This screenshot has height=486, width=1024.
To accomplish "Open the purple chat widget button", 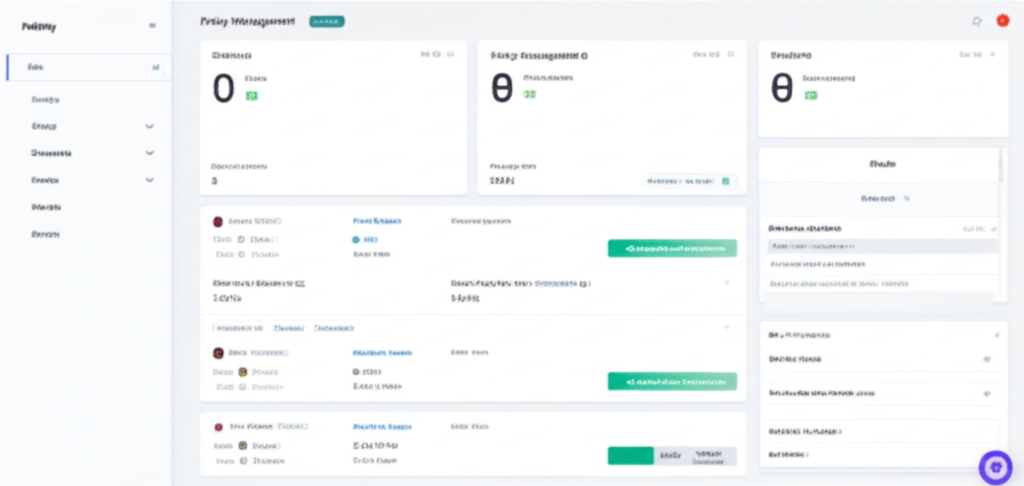I will (995, 467).
